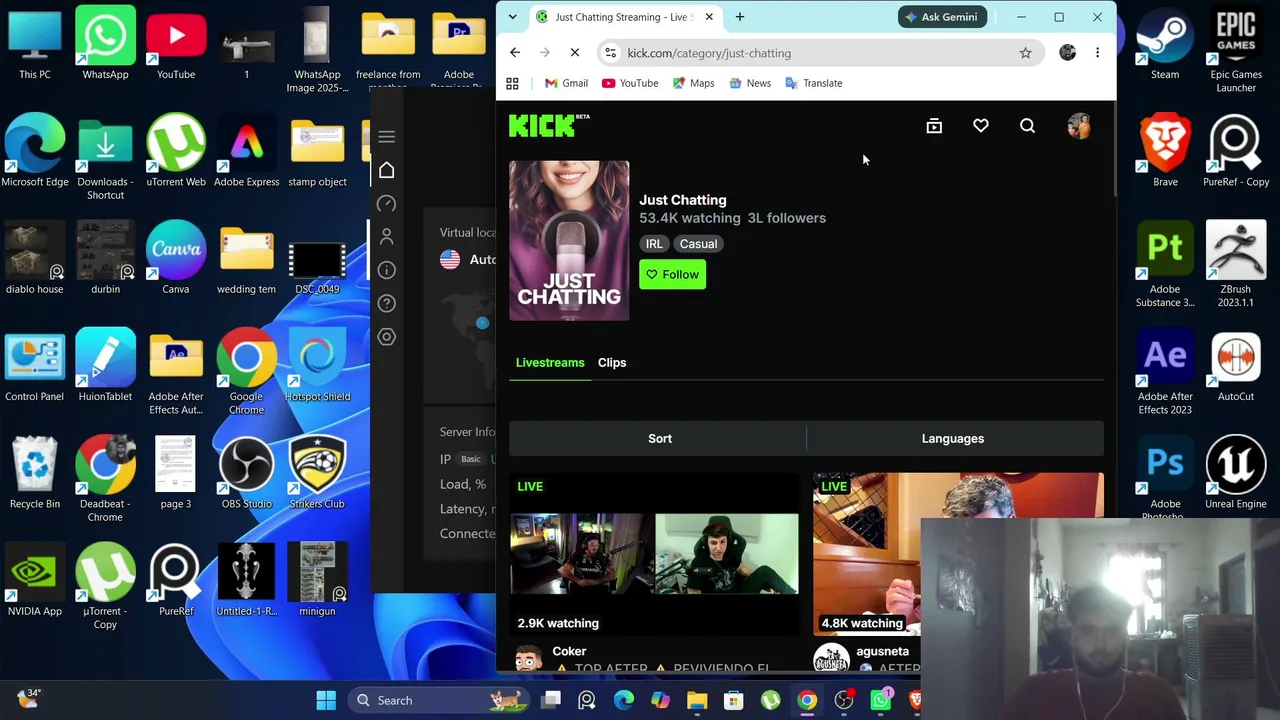The width and height of the screenshot is (1280, 720).
Task: Open the Just Chatting category cover image
Action: (569, 241)
